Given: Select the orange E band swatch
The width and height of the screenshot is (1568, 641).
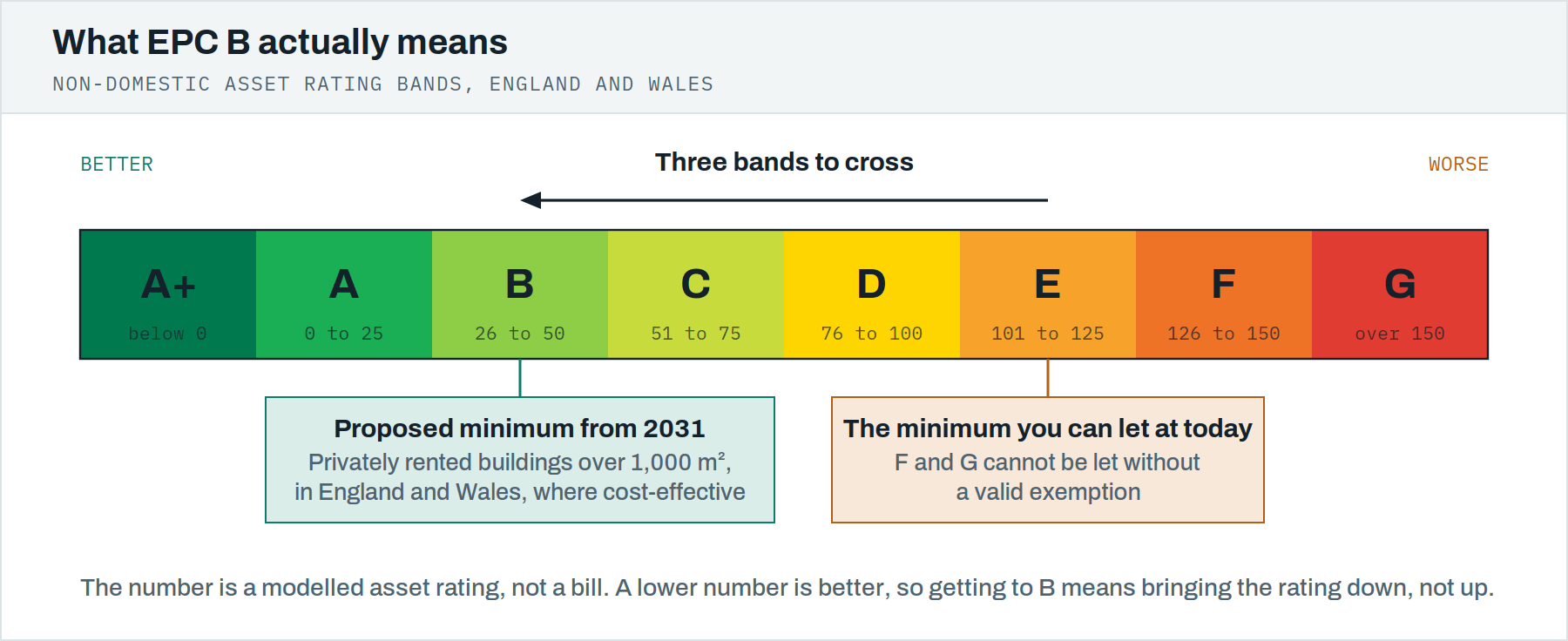Looking at the screenshot, I should (1048, 294).
